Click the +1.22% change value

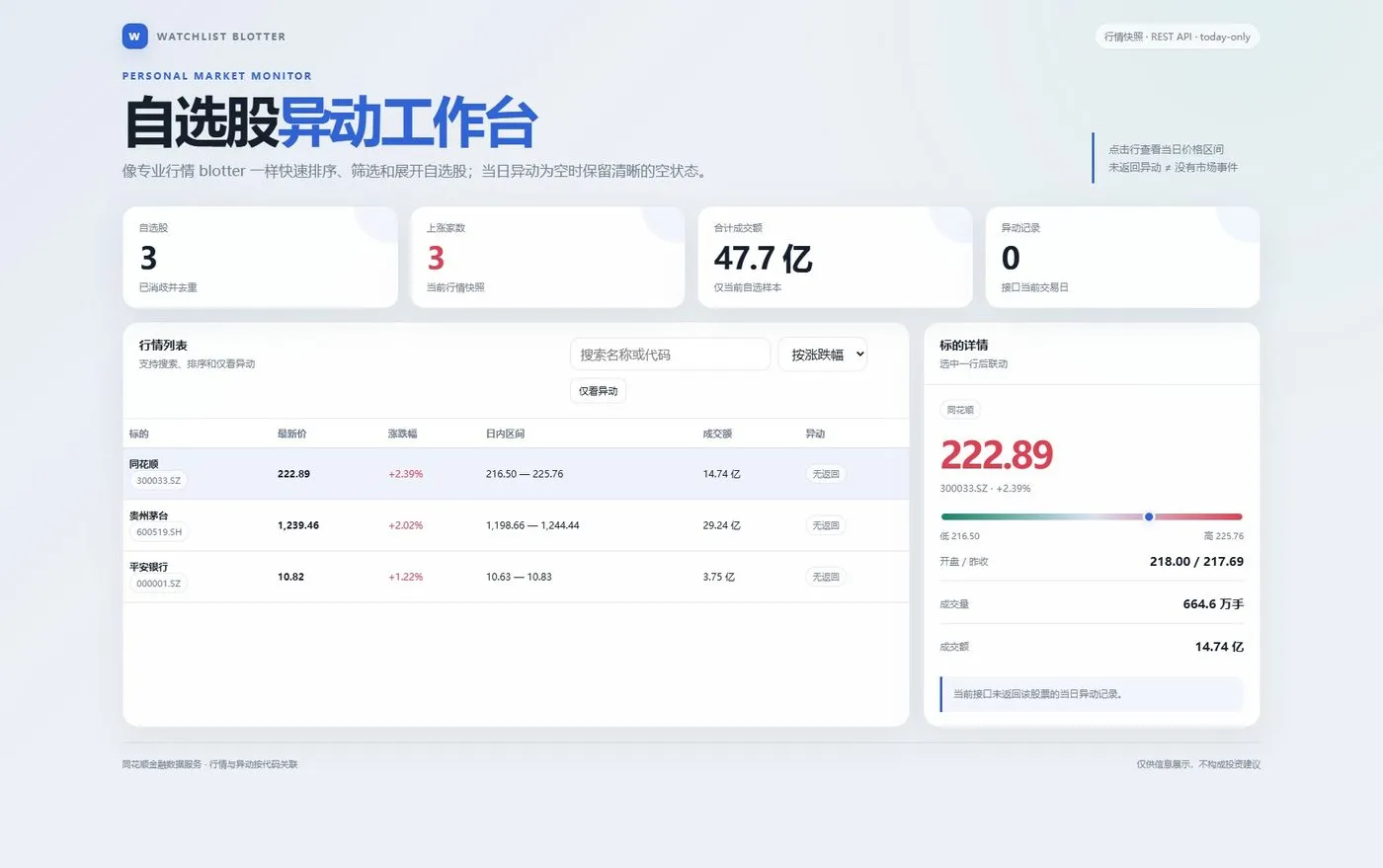[x=406, y=577]
